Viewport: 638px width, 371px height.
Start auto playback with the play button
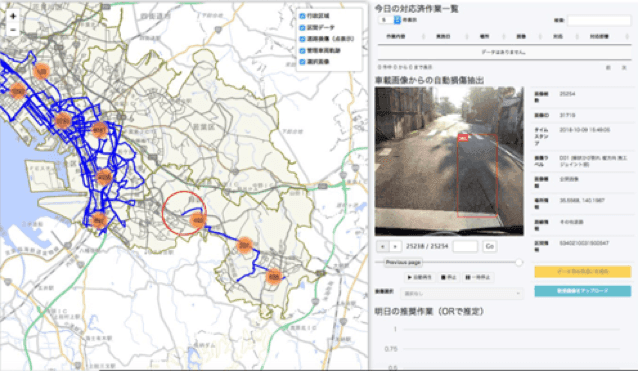[x=419, y=277]
